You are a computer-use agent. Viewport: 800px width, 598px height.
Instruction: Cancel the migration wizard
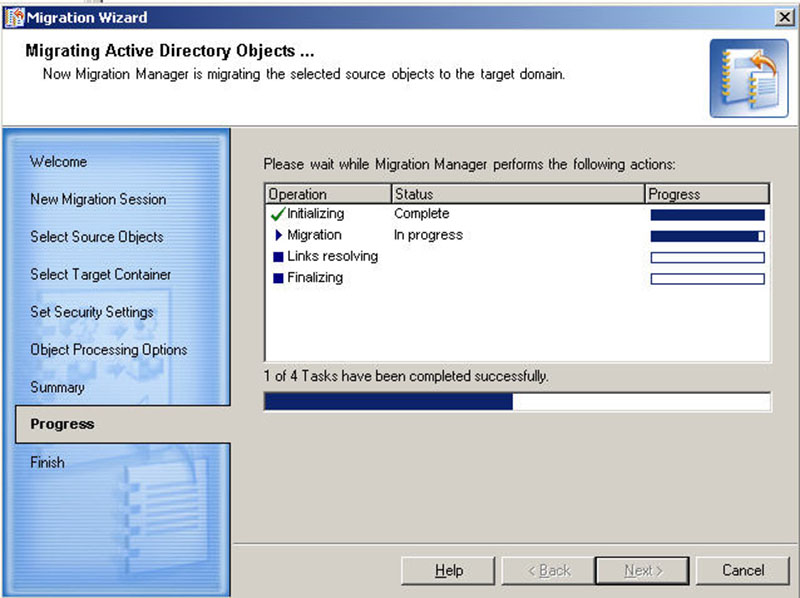click(743, 570)
